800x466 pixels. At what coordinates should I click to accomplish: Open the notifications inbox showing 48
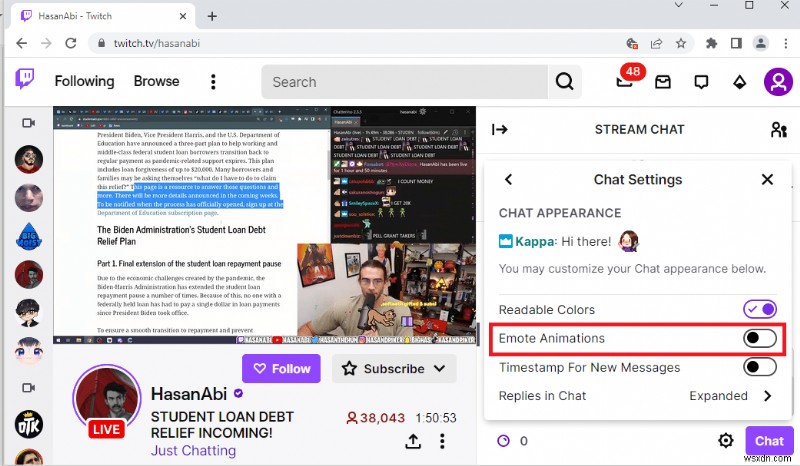pyautogui.click(x=626, y=81)
